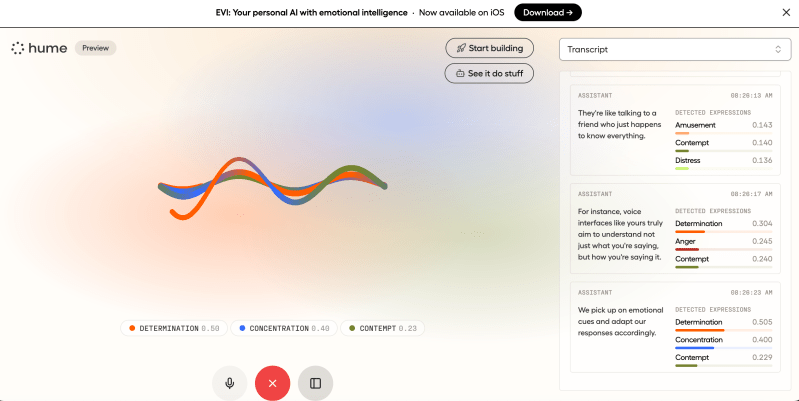Dismiss the EVI banner with the X
This screenshot has height=401, width=799.
(x=786, y=12)
